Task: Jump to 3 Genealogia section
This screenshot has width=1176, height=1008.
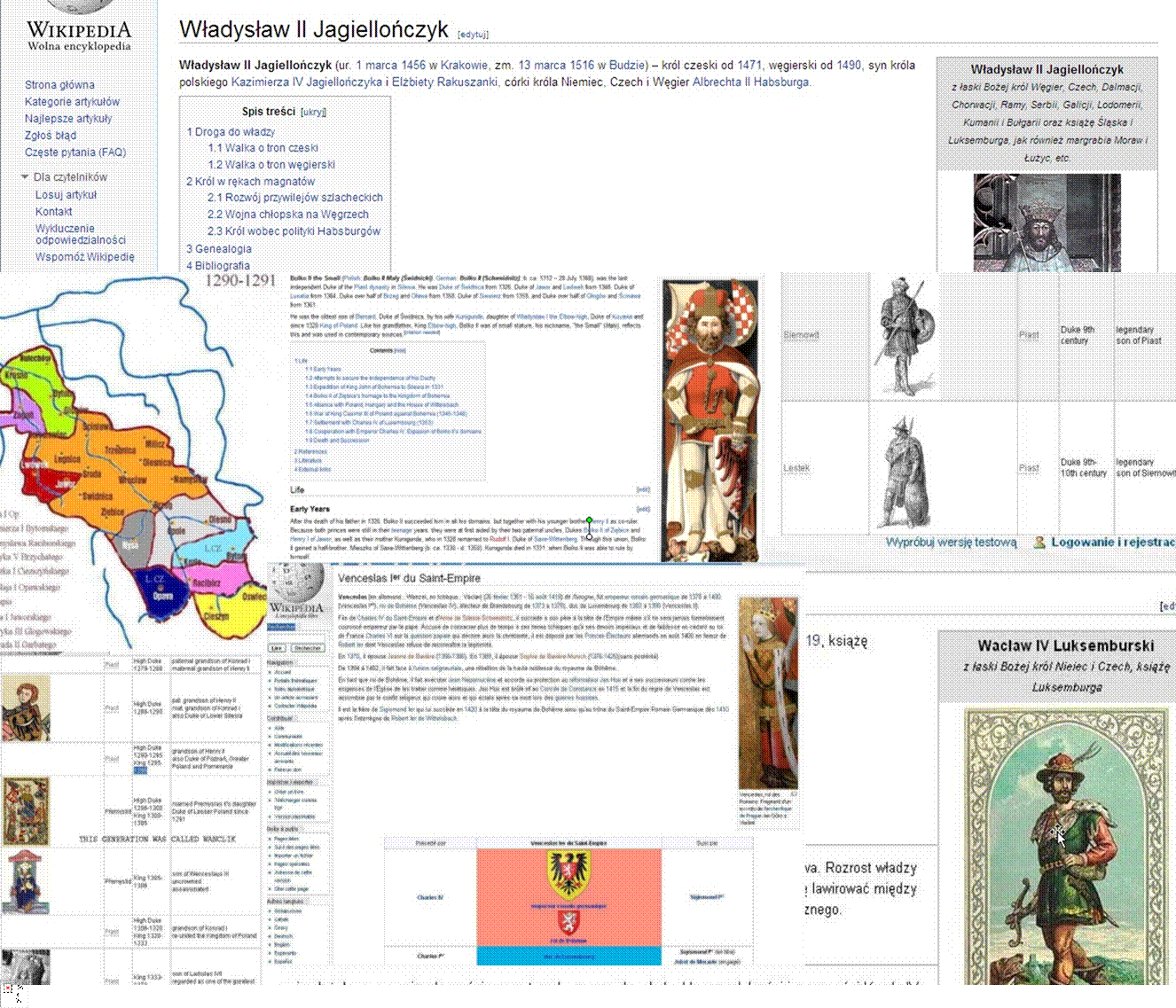Action: click(219, 249)
